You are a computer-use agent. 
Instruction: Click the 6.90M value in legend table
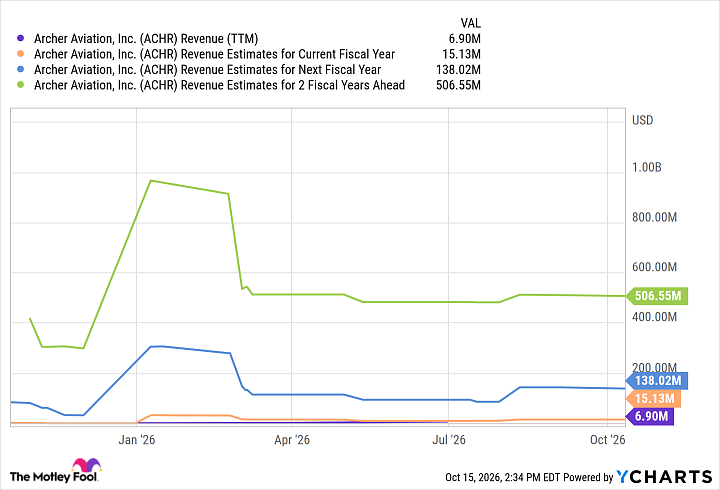(465, 39)
